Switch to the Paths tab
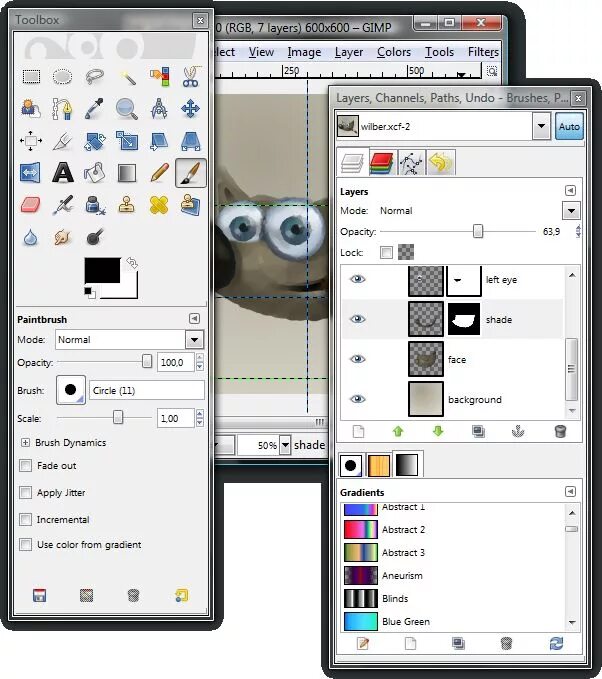602x679 pixels. point(411,162)
